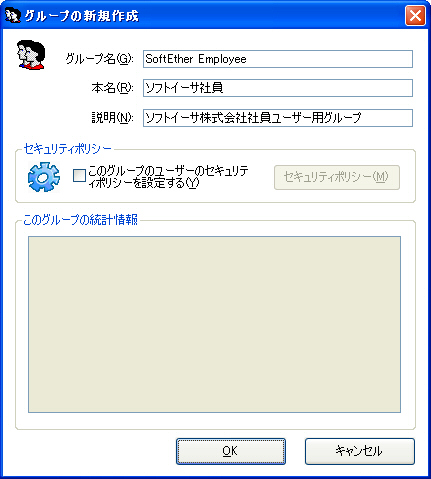Click the dialog title text グループの新規作成
The width and height of the screenshot is (431, 479).
coord(82,16)
